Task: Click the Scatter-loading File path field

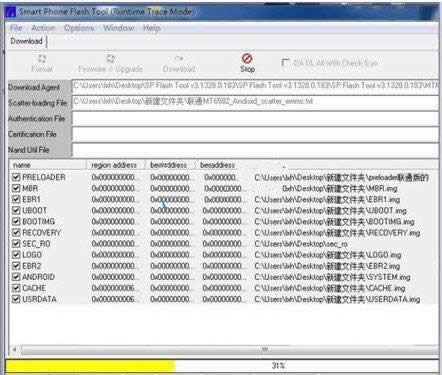Action: [x=255, y=102]
